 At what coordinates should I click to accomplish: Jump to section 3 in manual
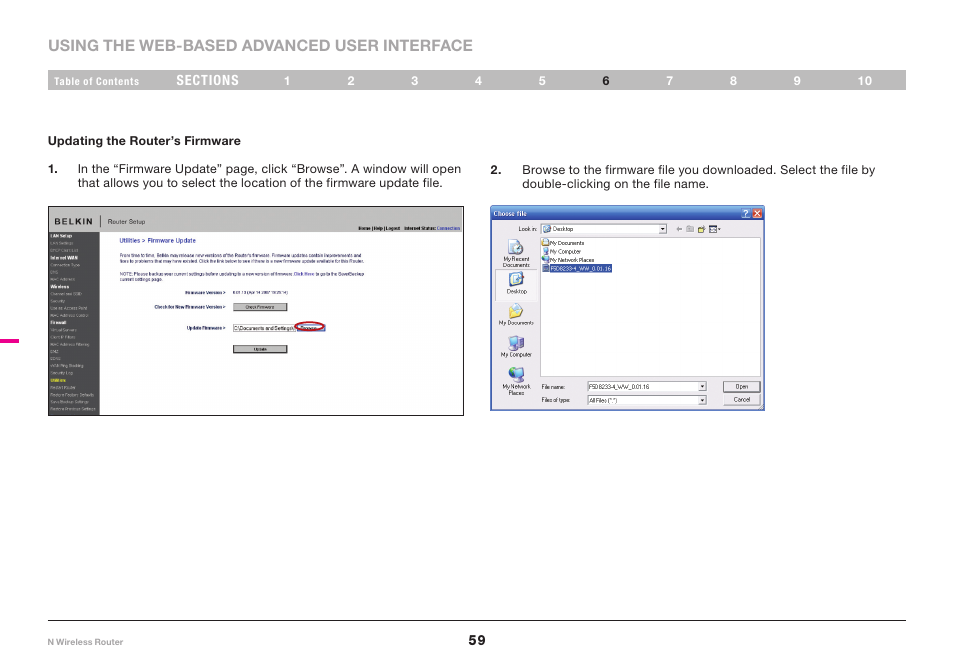pyautogui.click(x=414, y=81)
